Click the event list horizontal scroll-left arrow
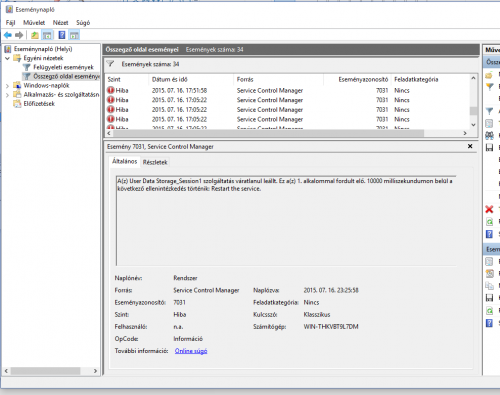The image size is (500, 395). [109, 133]
